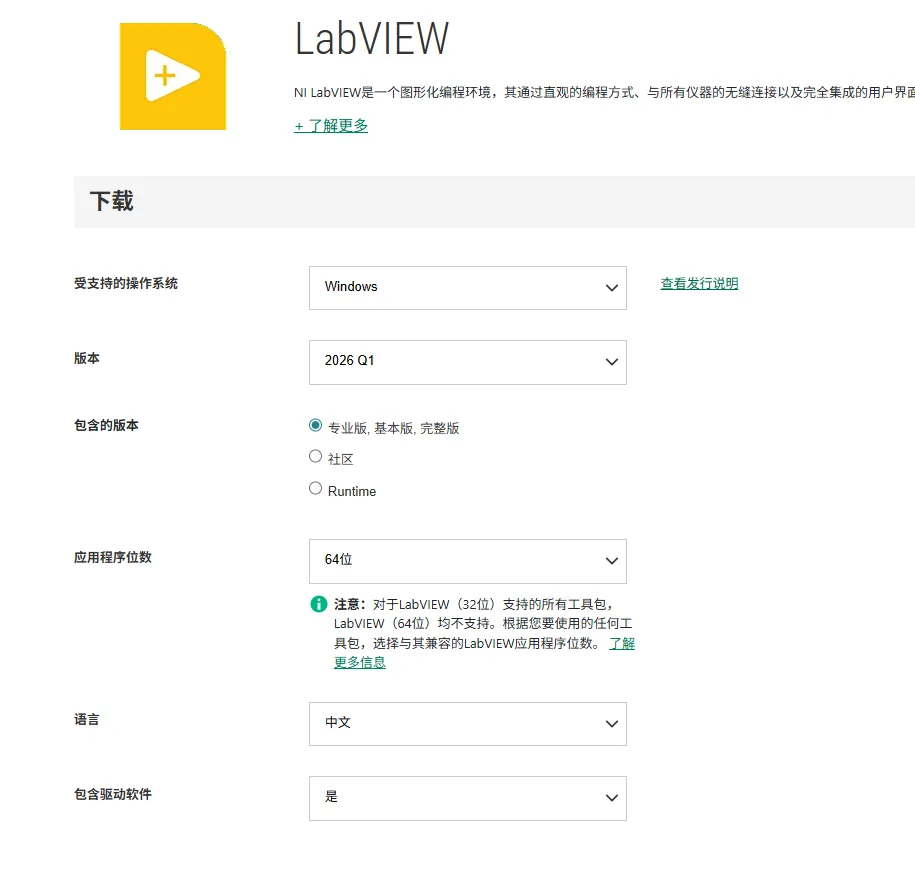This screenshot has height=893, width=915.
Task: Open the 包含驱动软件 dropdown showing 是
Action: point(467,798)
